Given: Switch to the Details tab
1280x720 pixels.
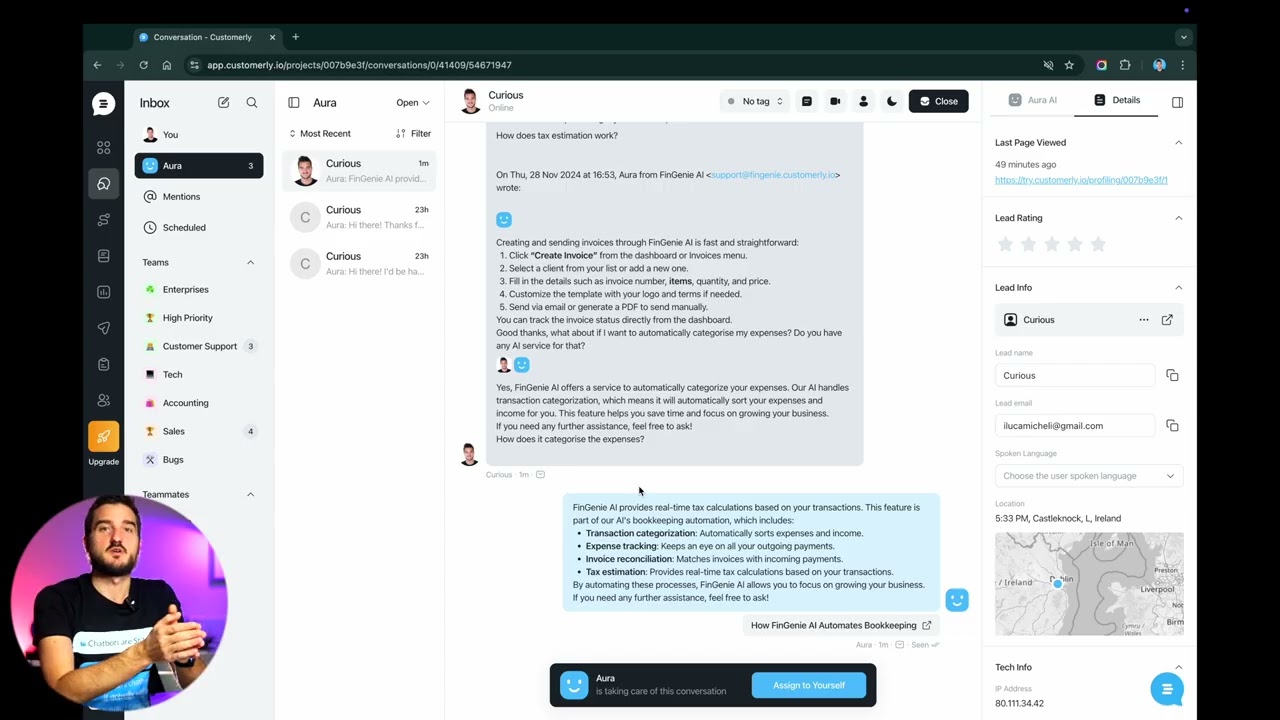Looking at the screenshot, I should coord(1117,101).
